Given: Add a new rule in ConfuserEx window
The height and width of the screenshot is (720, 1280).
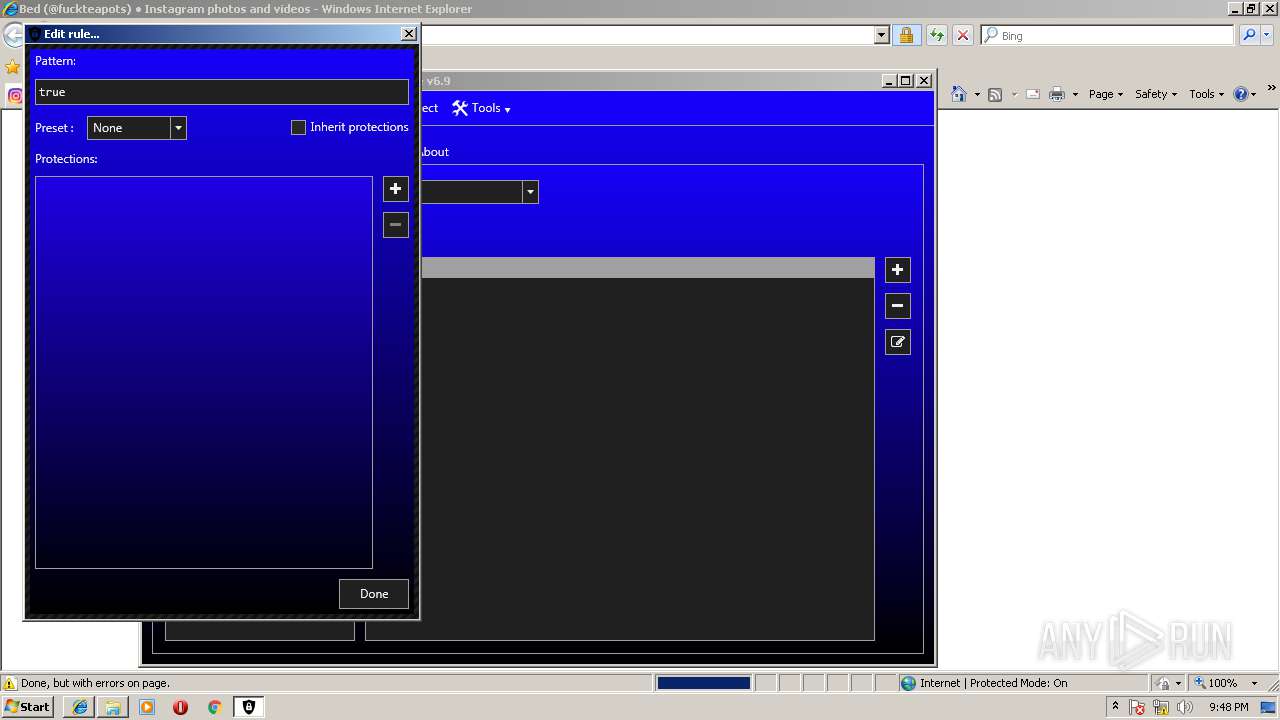Looking at the screenshot, I should 898,270.
